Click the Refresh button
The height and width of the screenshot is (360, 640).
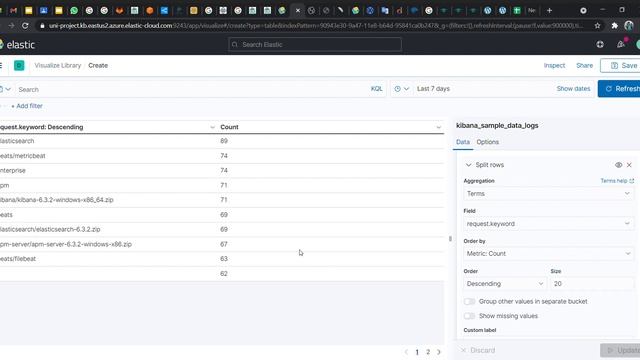[x=619, y=89]
